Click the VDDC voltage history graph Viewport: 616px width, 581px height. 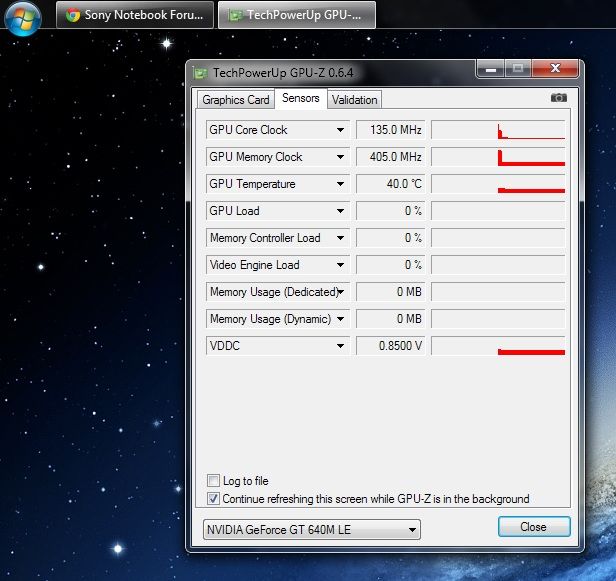(x=498, y=346)
